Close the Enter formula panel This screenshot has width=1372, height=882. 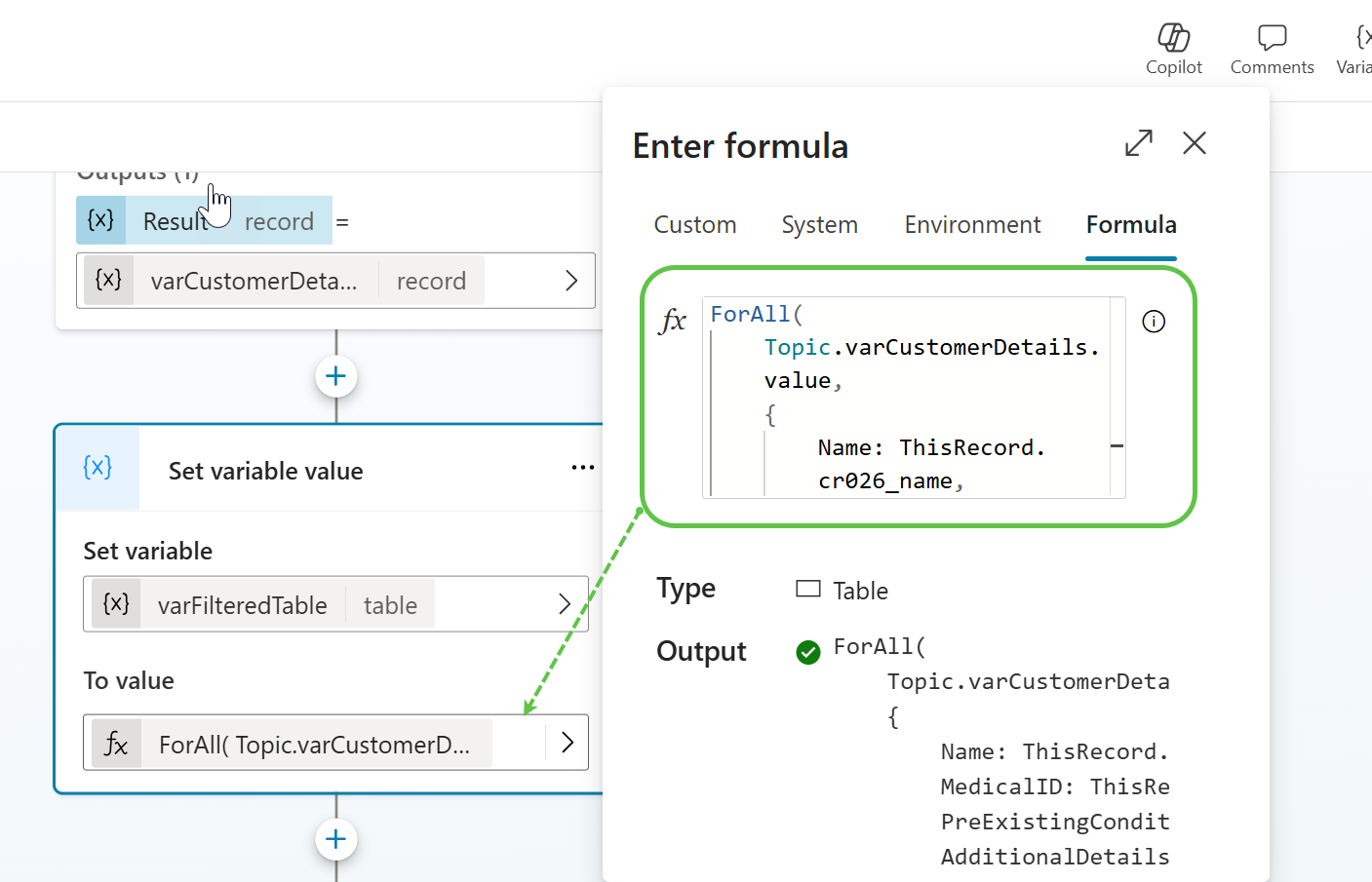1194,143
